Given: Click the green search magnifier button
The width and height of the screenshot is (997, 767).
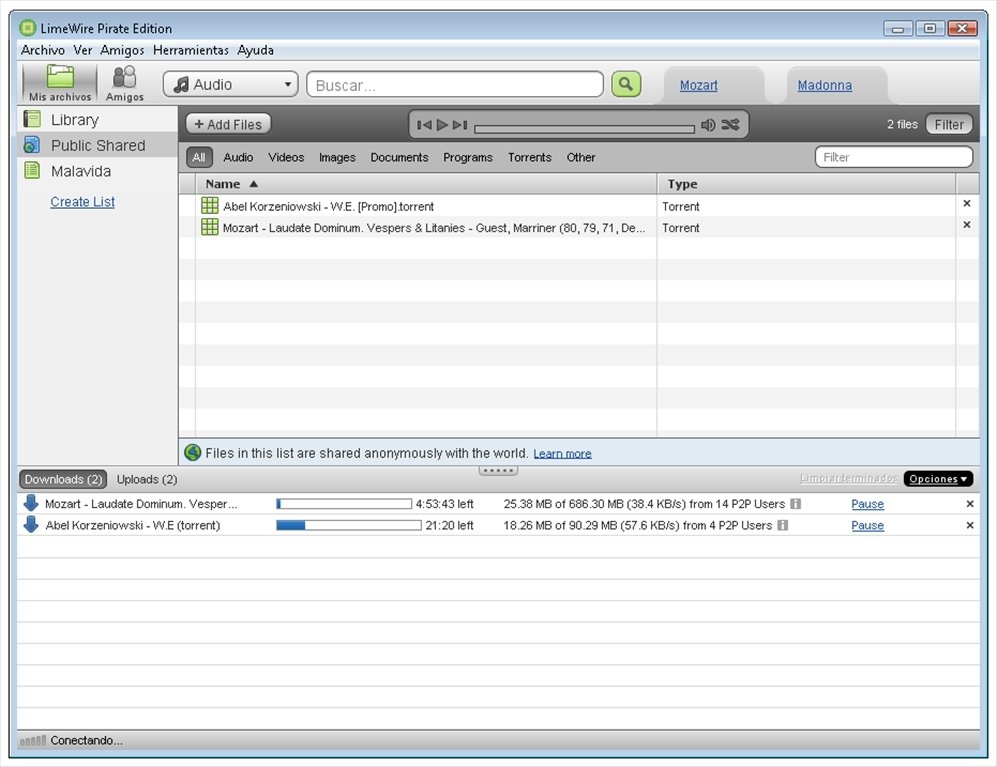Looking at the screenshot, I should coord(626,84).
